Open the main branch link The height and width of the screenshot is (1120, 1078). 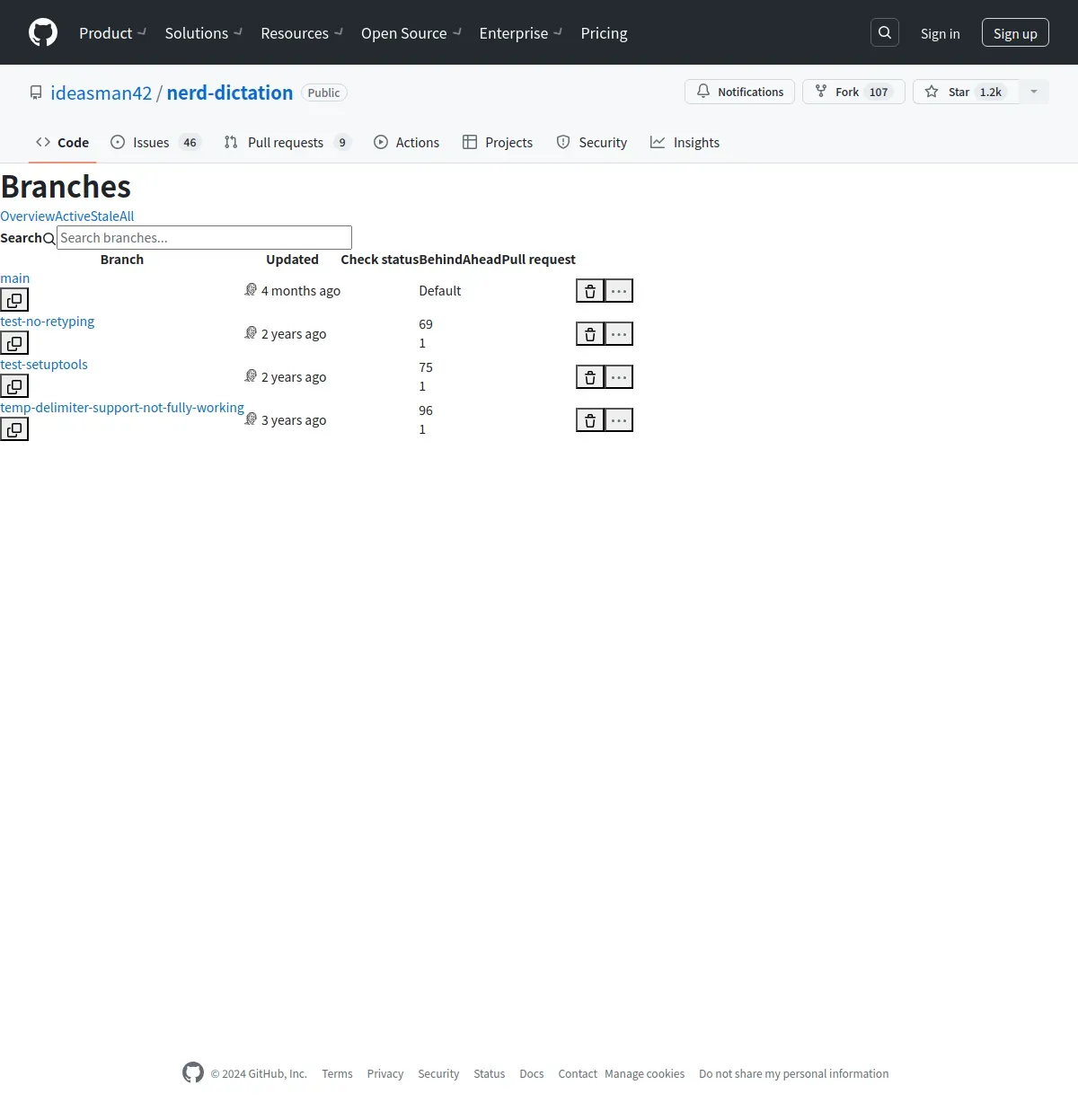15,278
